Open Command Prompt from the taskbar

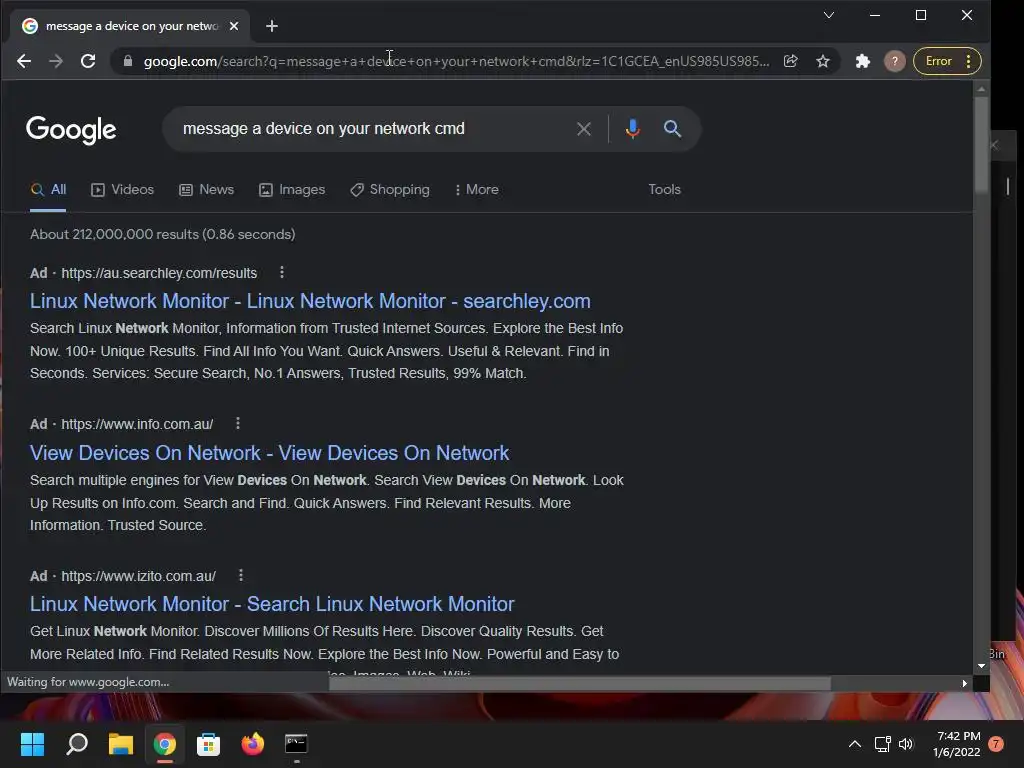(296, 744)
